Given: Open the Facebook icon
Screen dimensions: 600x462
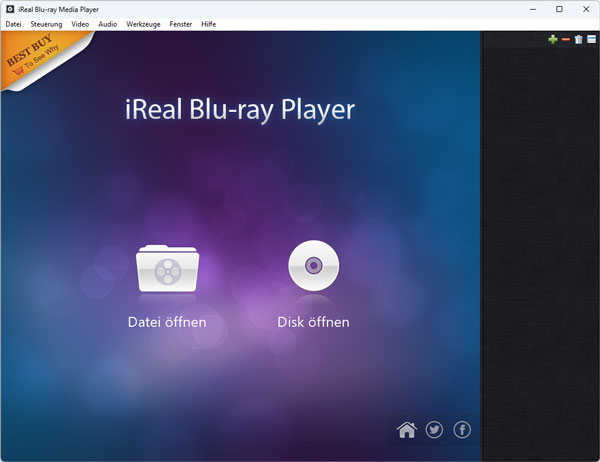Looking at the screenshot, I should [x=462, y=430].
